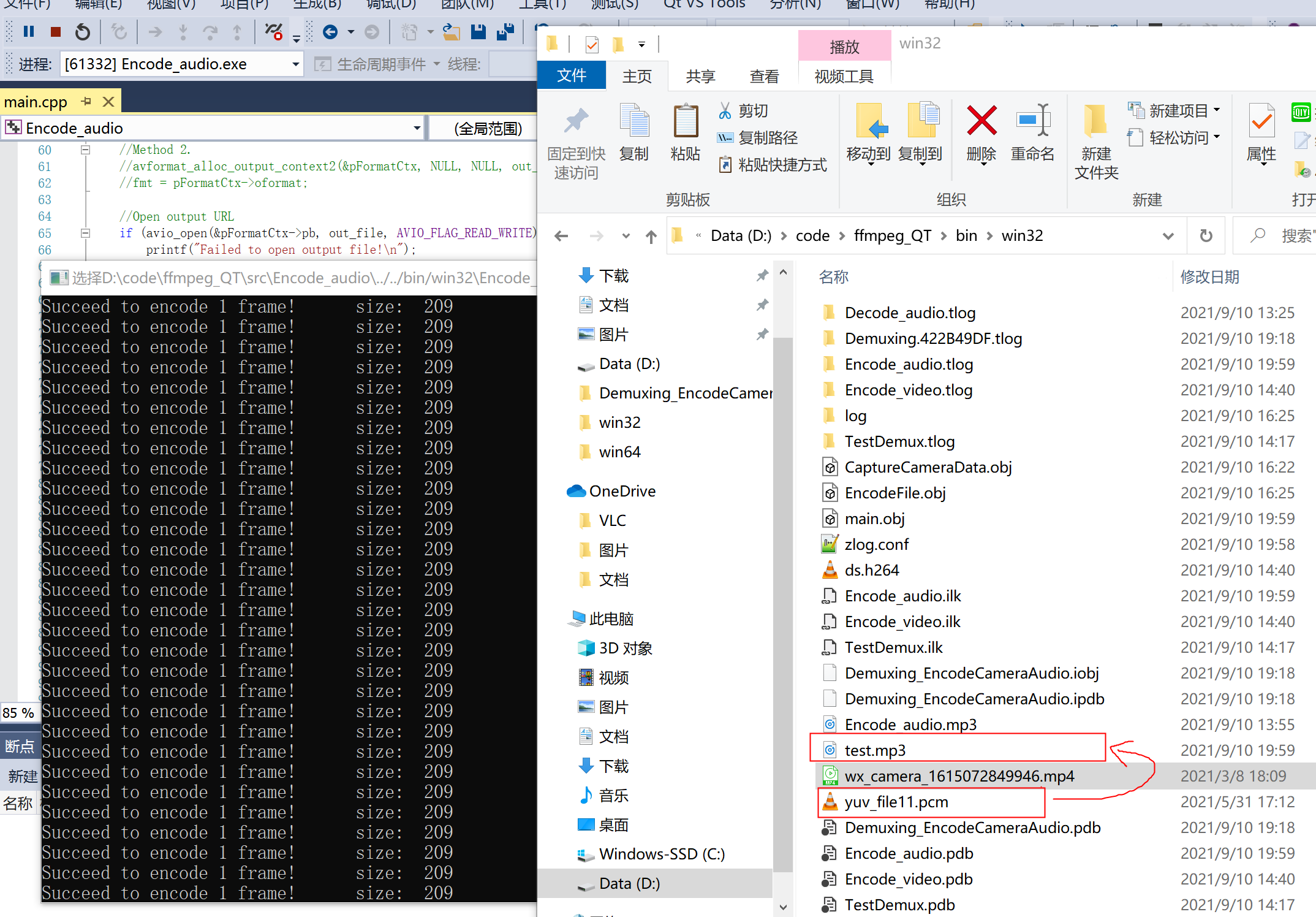The image size is (1316, 917).
Task: Select the test.mp3 file
Action: pyautogui.click(x=875, y=750)
